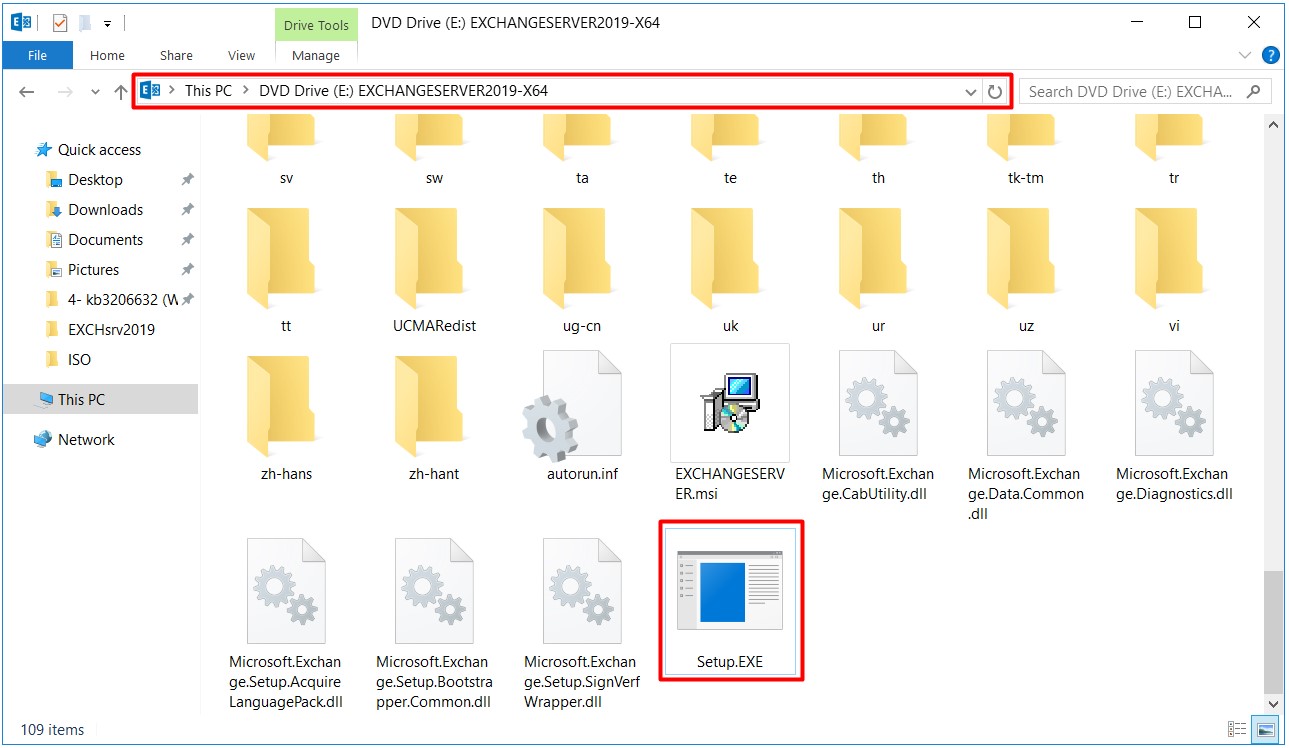Select the Microsoft.Exchange.Setup.SignVerfWrapper.dll icon

581,591
